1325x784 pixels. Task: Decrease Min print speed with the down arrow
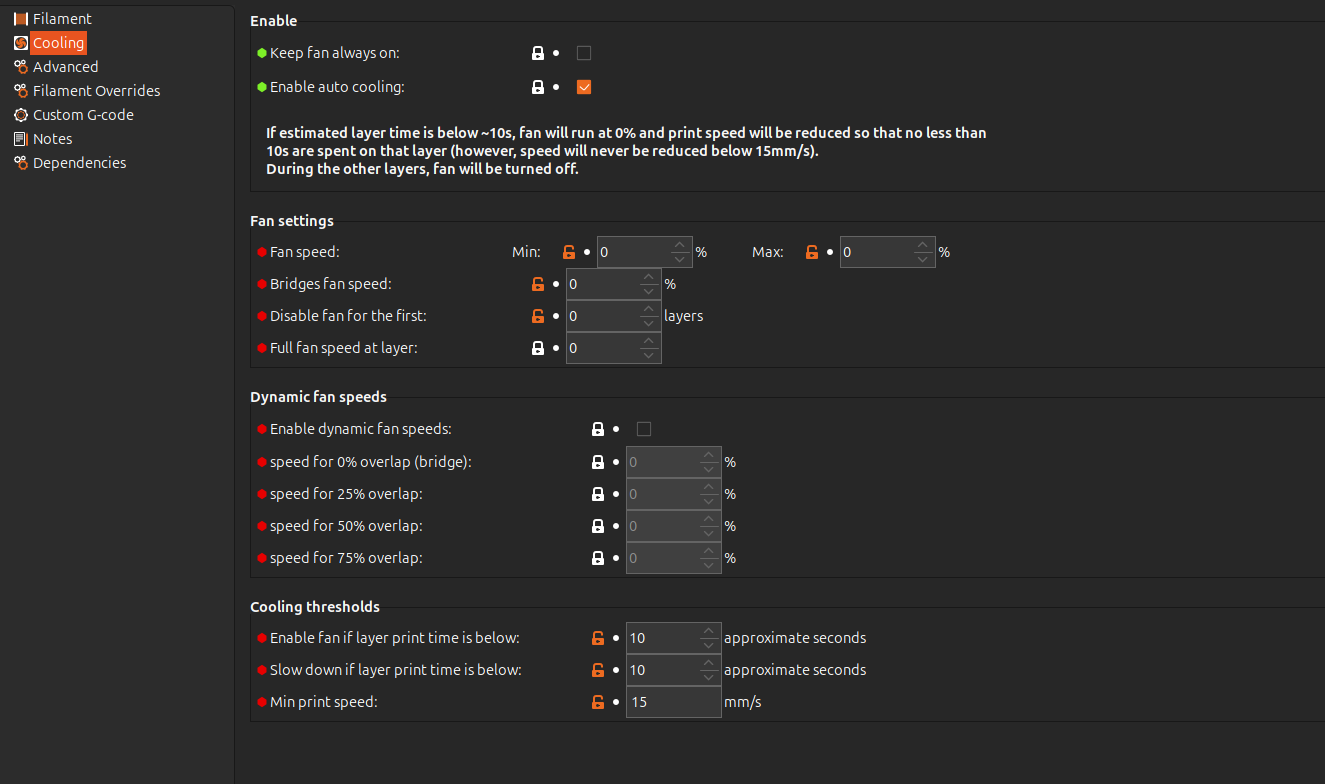(709, 709)
